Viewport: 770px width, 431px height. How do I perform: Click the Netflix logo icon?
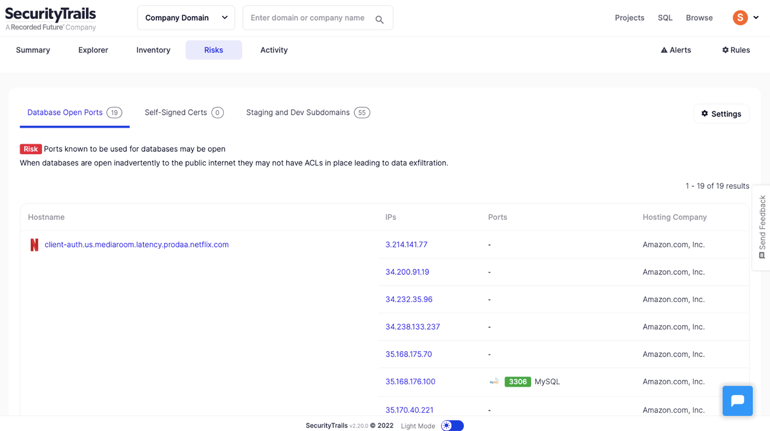34,244
